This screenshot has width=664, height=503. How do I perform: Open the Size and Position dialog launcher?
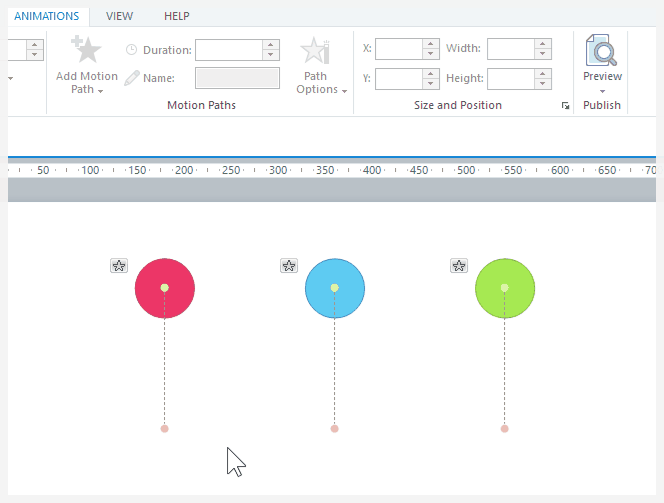click(565, 105)
